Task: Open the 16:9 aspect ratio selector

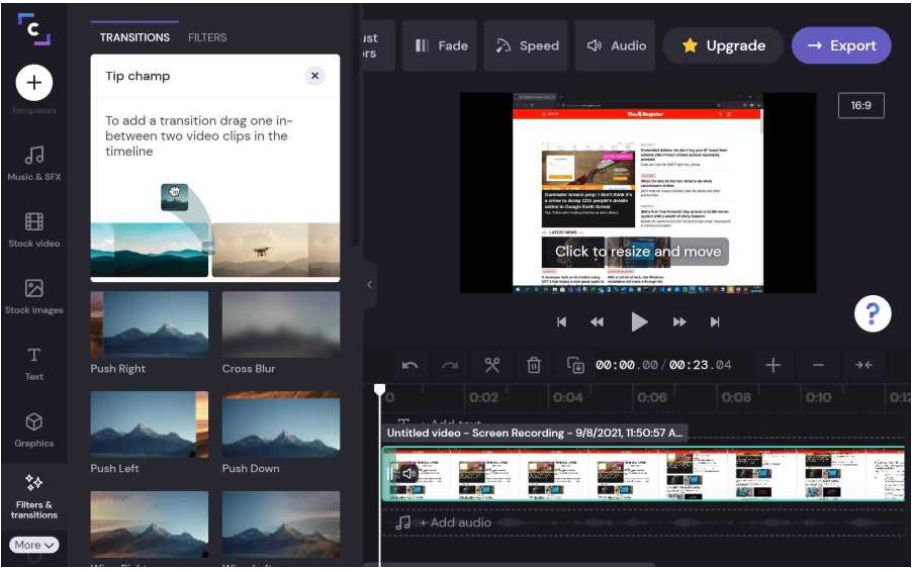Action: pyautogui.click(x=860, y=105)
